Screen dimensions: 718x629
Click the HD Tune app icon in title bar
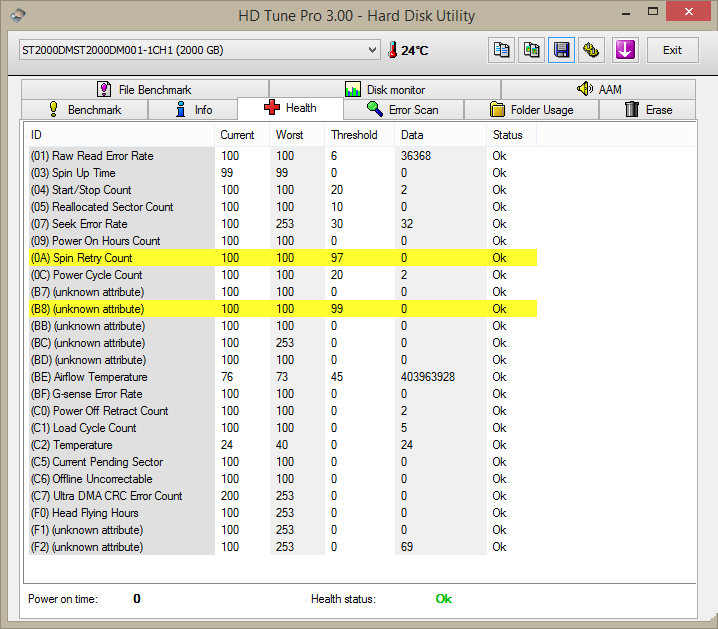(x=18, y=15)
